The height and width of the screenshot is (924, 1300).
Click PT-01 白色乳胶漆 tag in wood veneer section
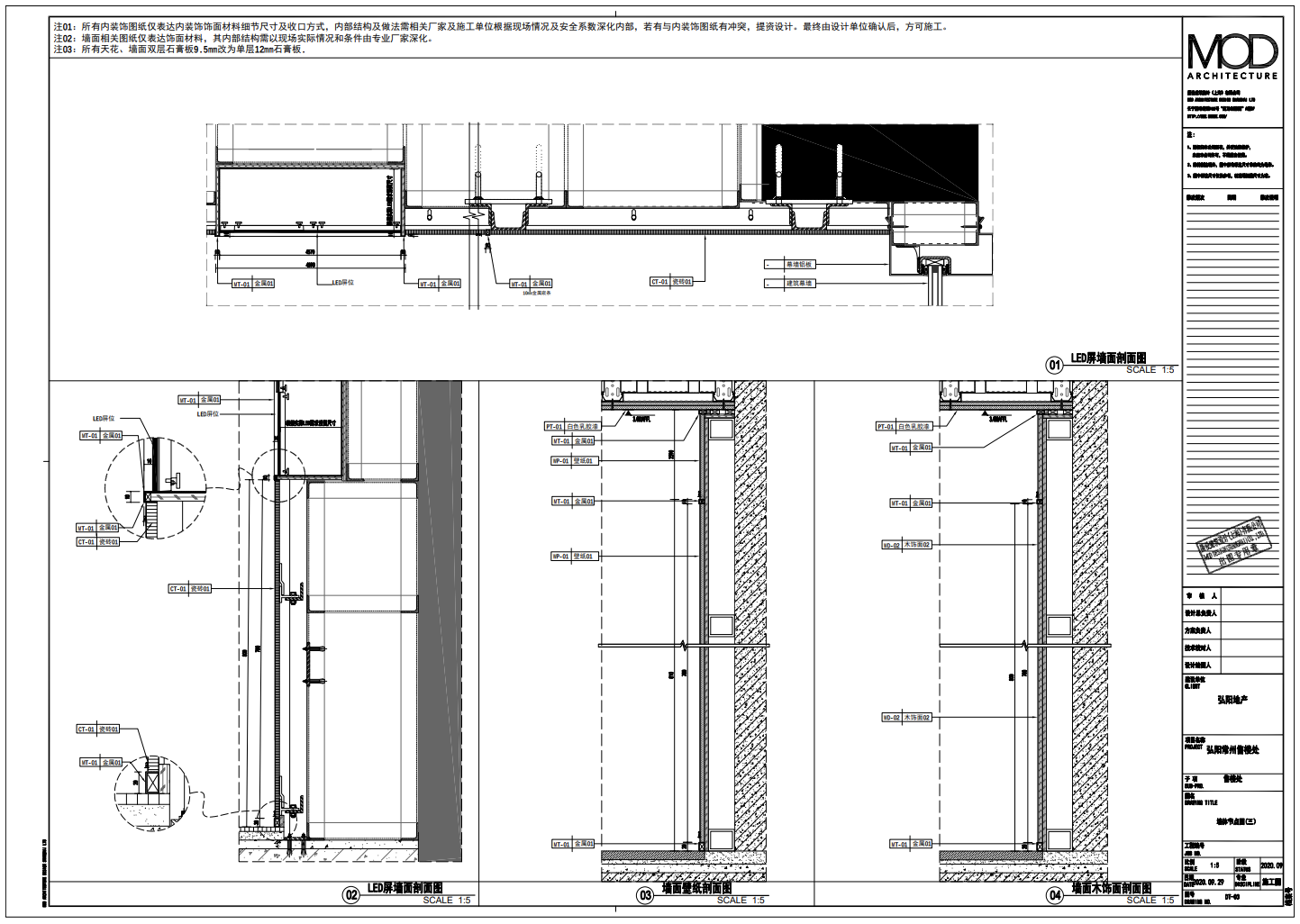[904, 427]
